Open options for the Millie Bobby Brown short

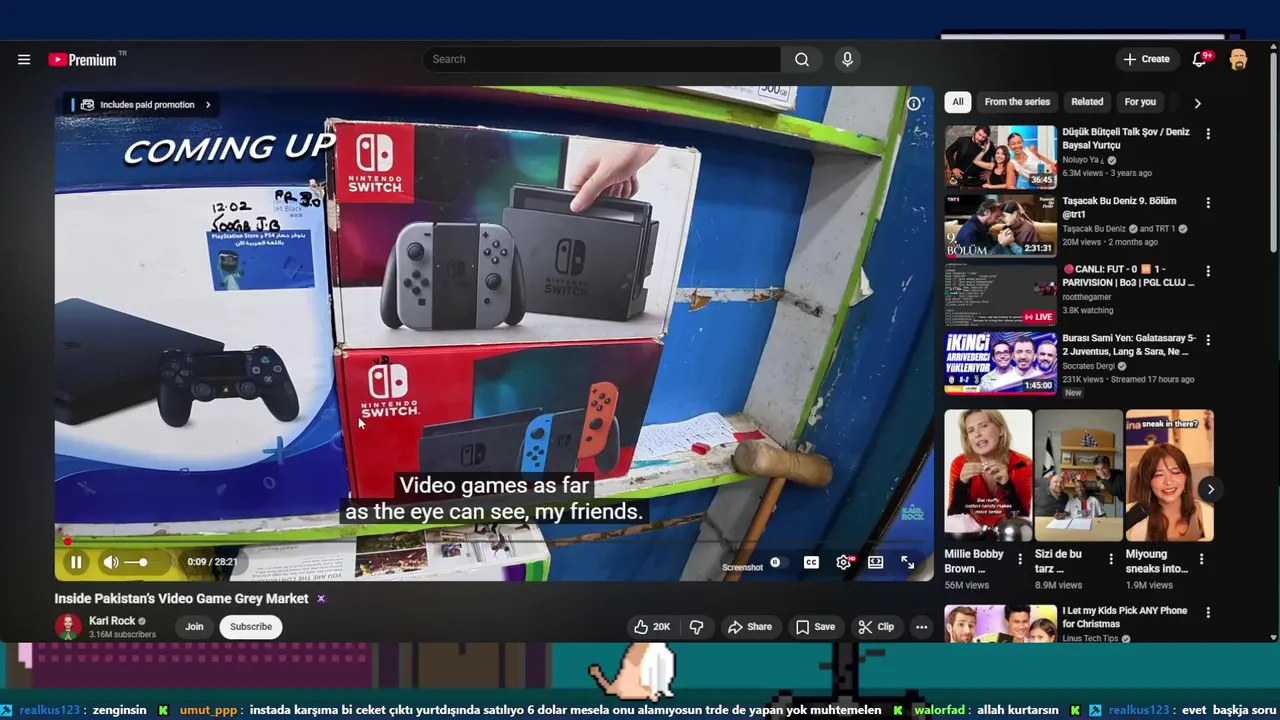click(x=1020, y=560)
